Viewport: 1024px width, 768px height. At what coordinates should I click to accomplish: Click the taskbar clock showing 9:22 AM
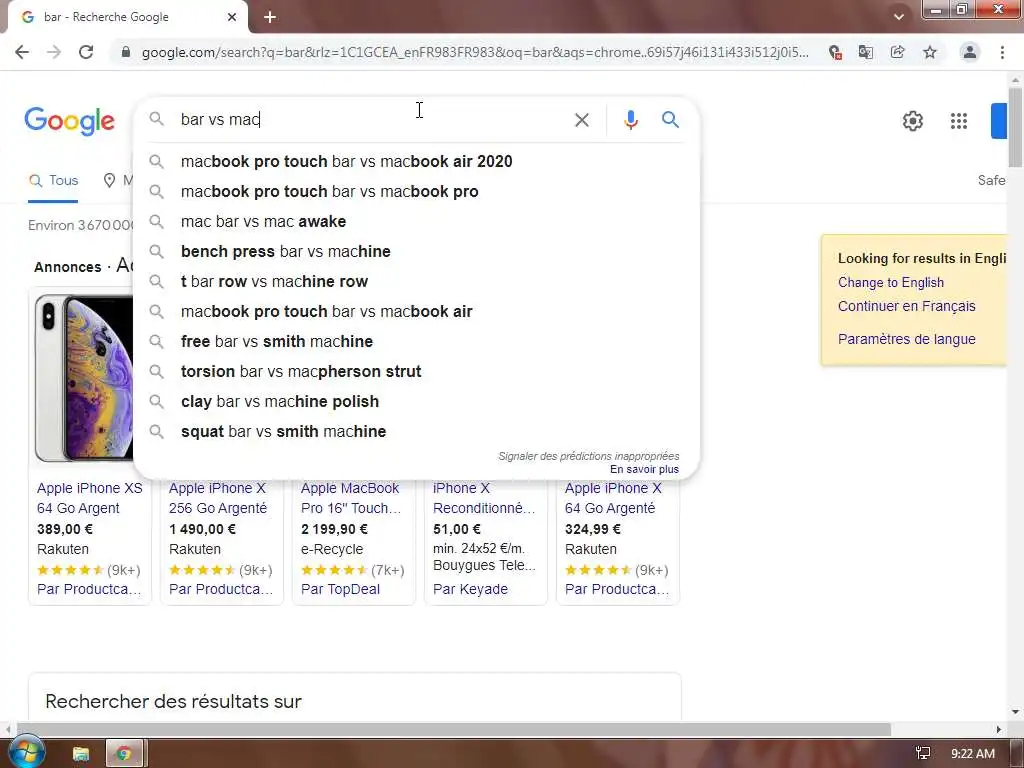(972, 754)
